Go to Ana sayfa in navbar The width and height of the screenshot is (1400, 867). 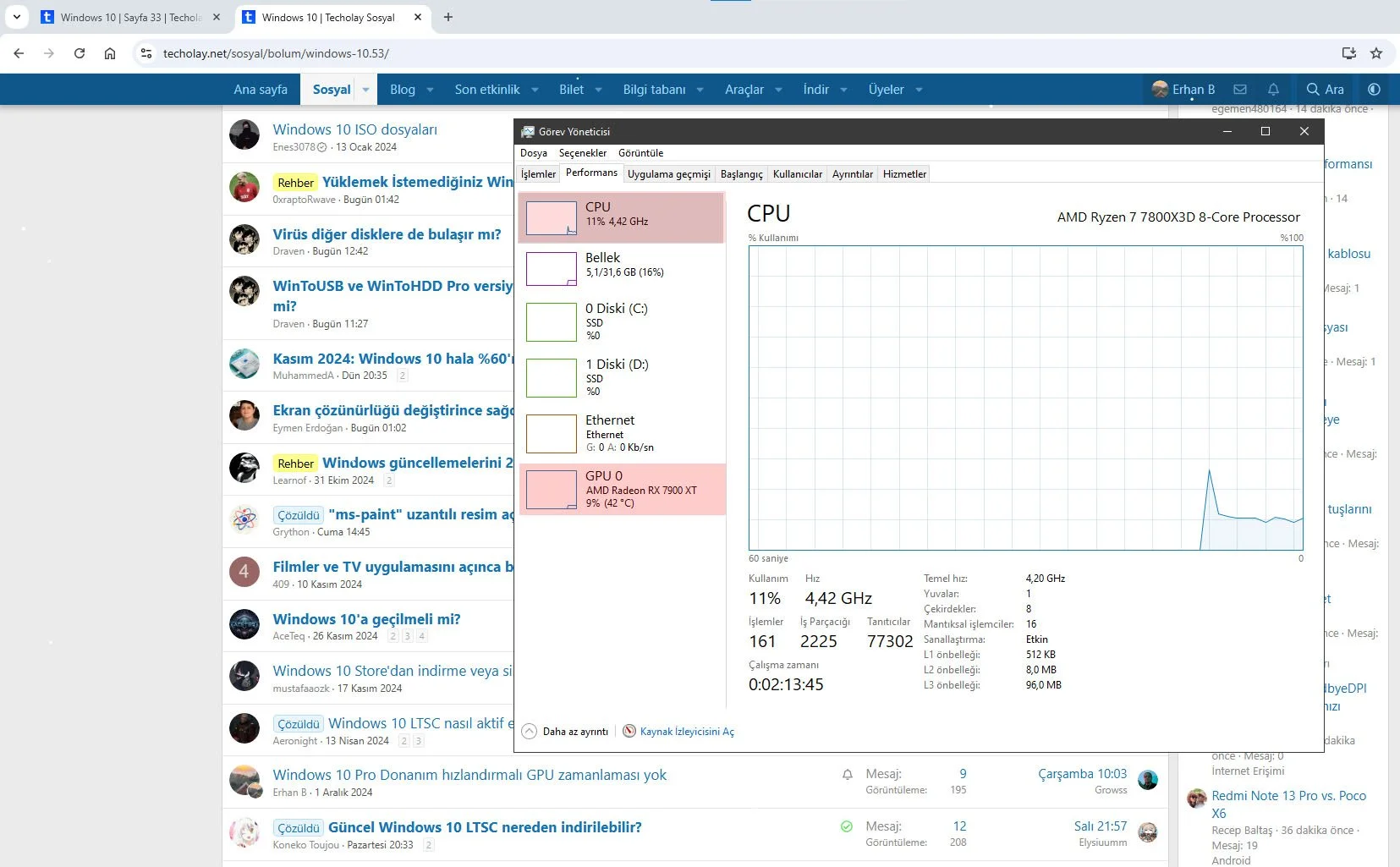261,90
